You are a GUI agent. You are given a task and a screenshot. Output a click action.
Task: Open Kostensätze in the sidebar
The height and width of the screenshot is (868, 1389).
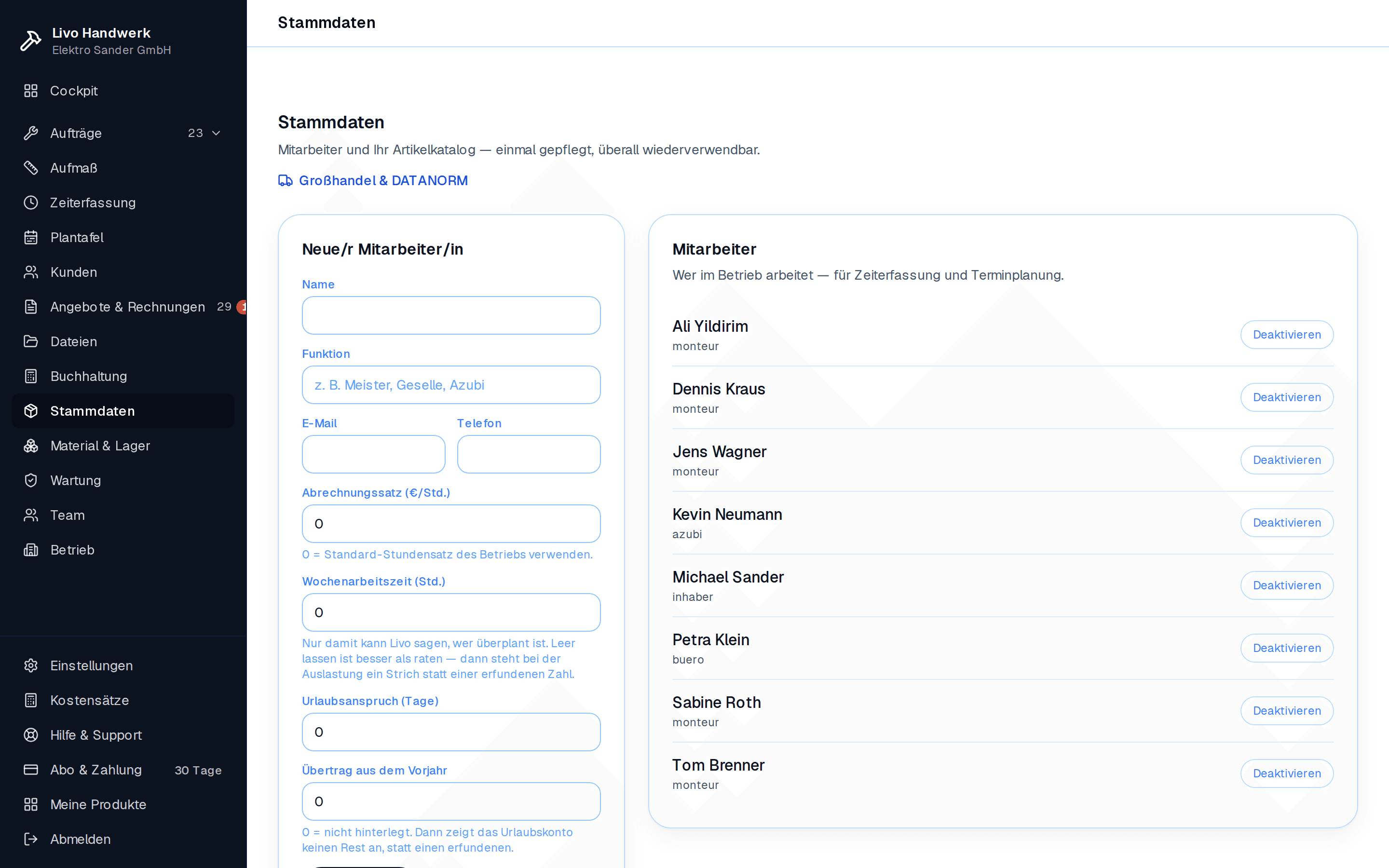123,700
